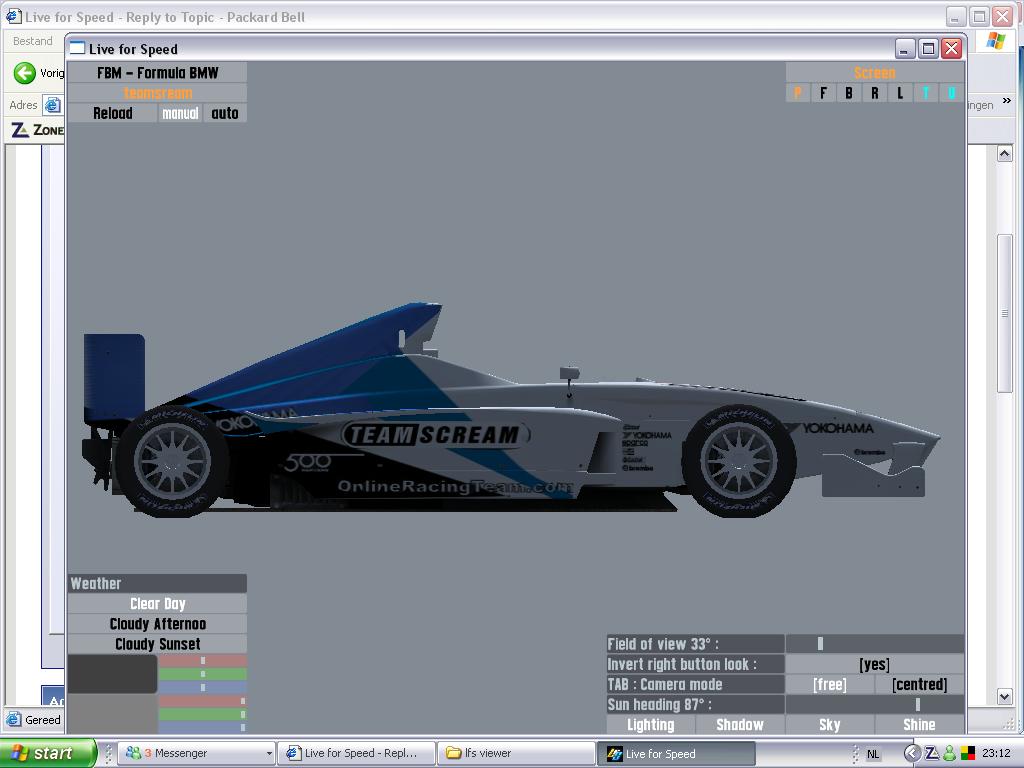Click the page icon beside Adres
This screenshot has height=768, width=1024.
coord(52,104)
